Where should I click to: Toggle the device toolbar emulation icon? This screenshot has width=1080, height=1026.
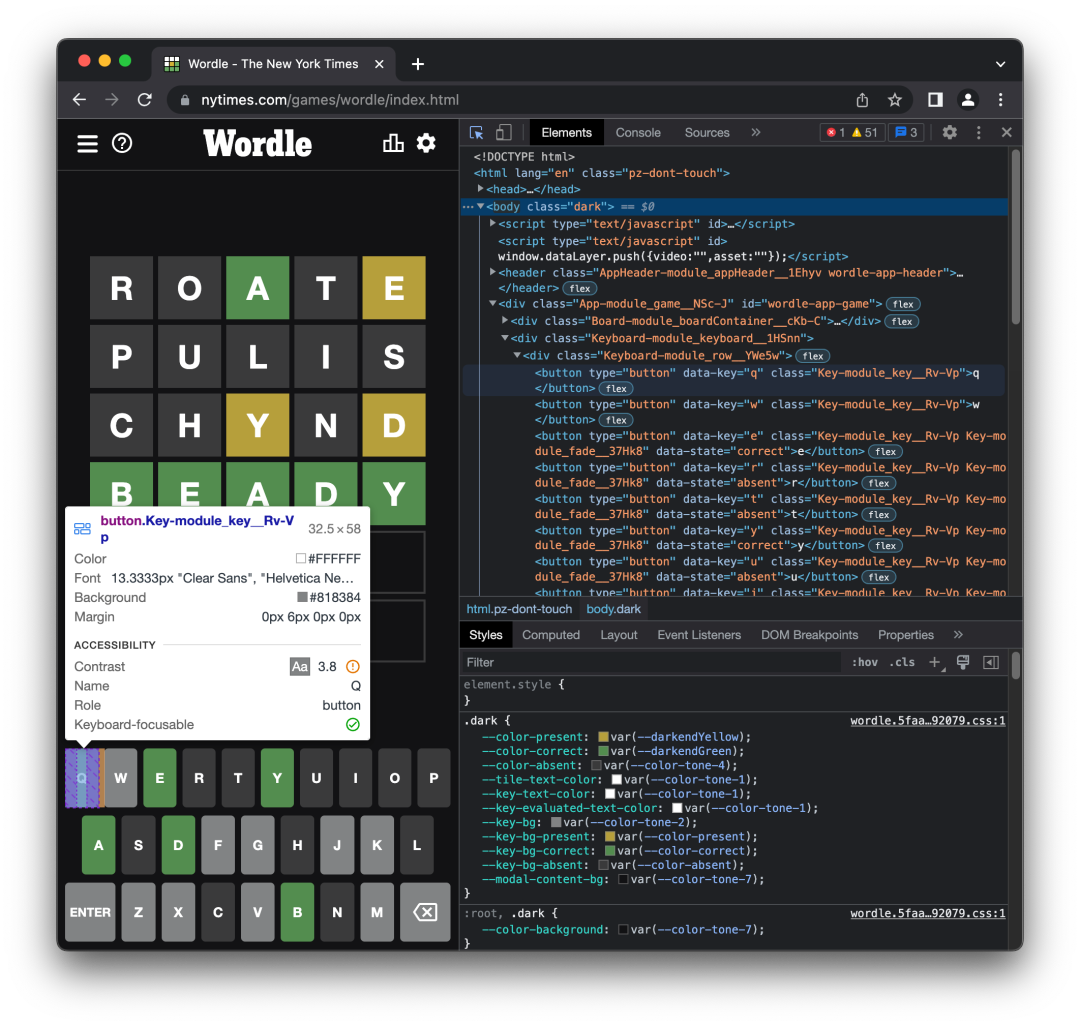pyautogui.click(x=504, y=132)
